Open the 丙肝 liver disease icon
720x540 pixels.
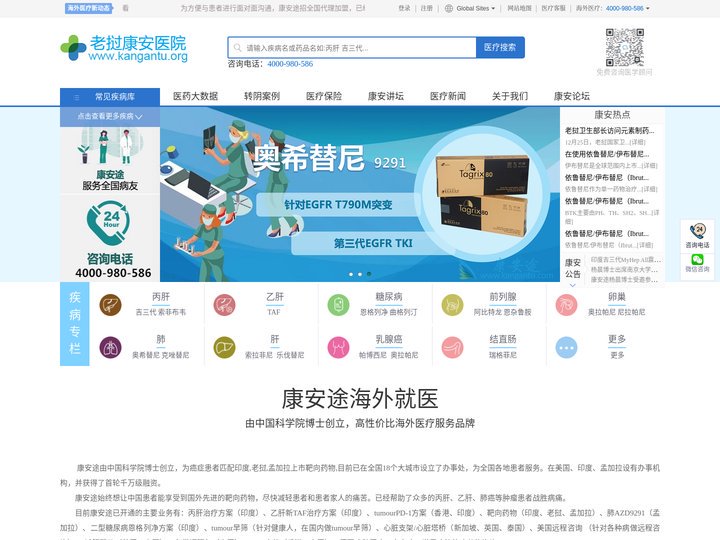[x=110, y=305]
